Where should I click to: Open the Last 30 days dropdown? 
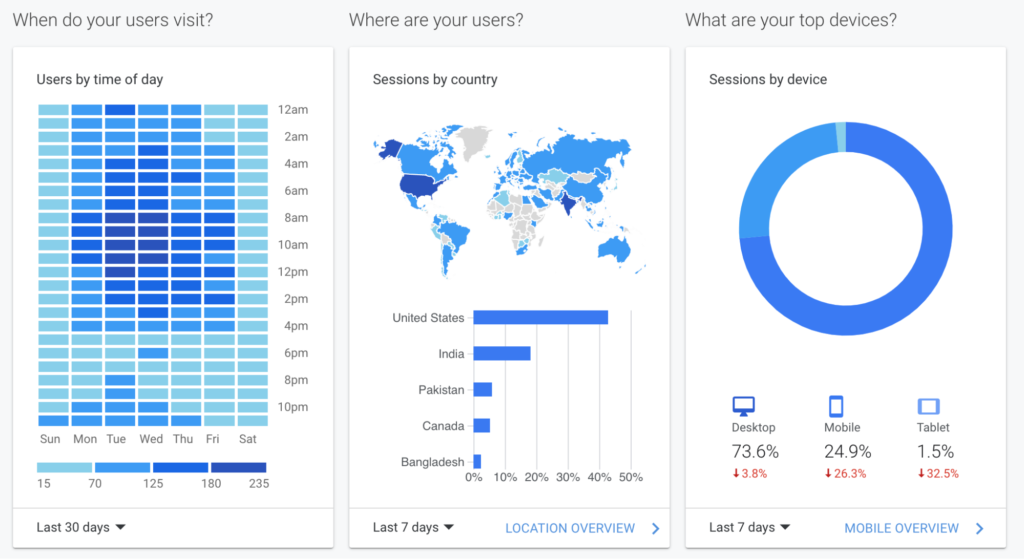click(81, 528)
